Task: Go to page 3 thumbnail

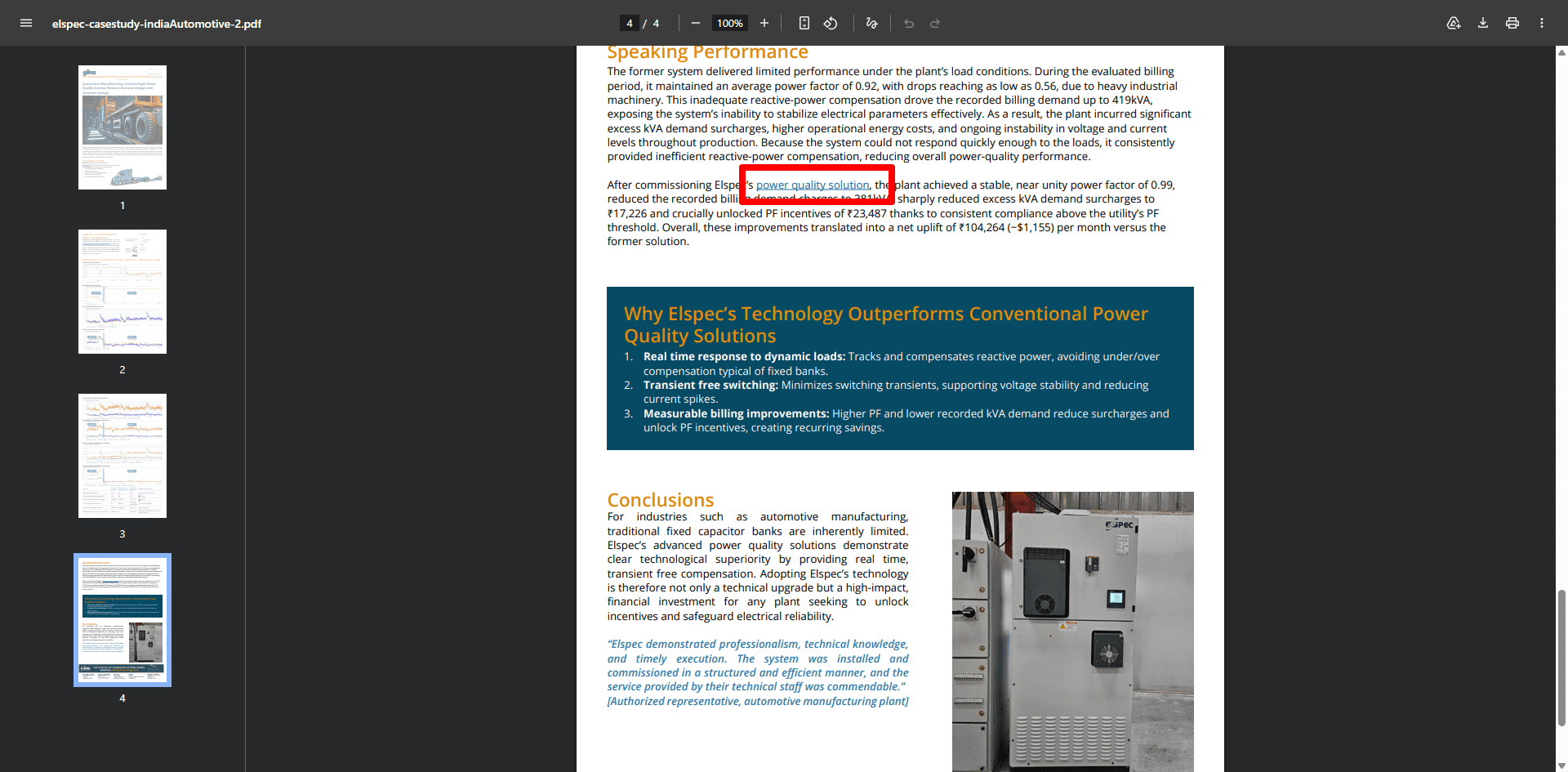Action: [122, 456]
